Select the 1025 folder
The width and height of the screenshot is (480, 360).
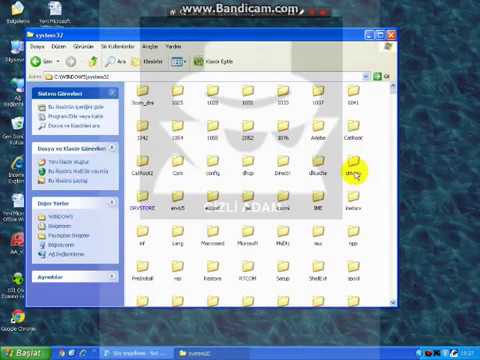click(178, 95)
